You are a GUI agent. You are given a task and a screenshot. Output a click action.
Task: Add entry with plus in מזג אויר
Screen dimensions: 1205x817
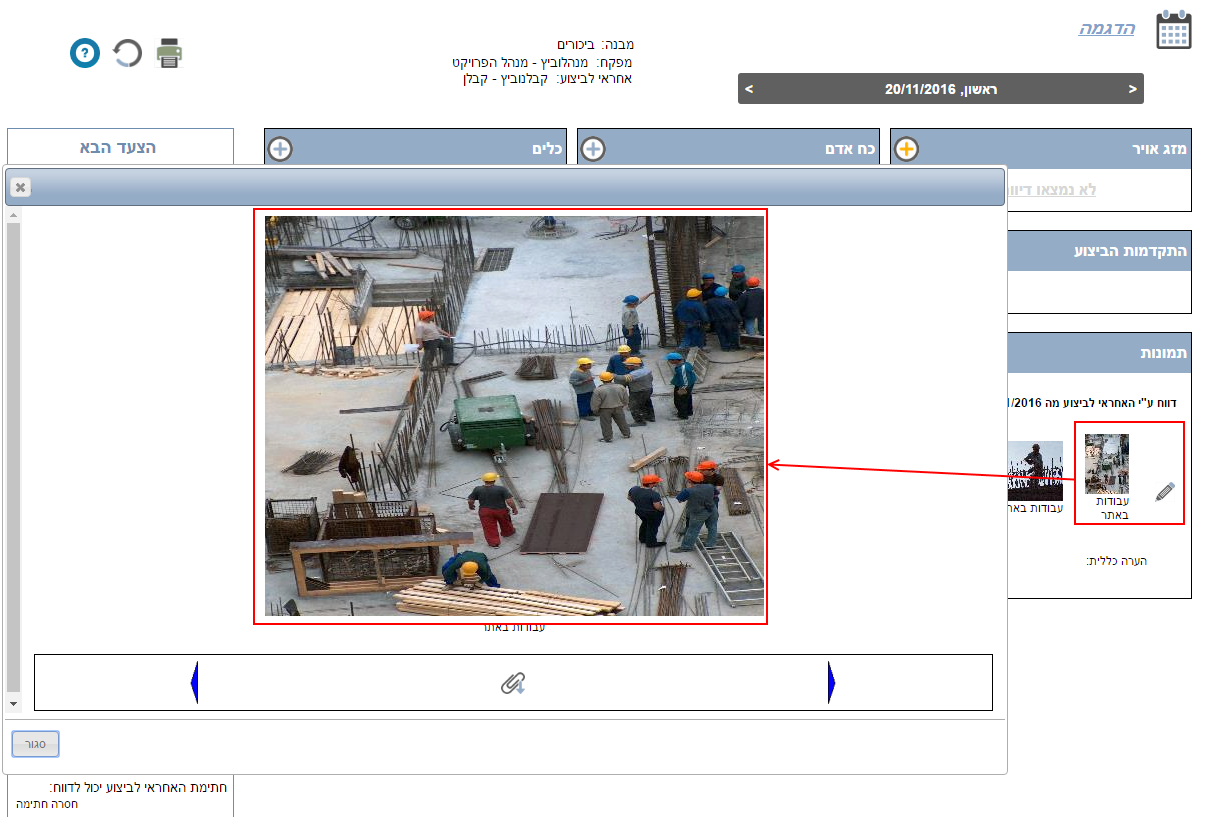(906, 149)
